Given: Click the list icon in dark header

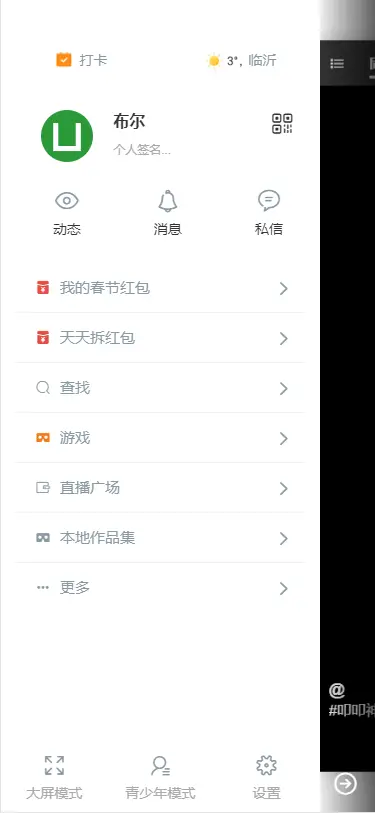Looking at the screenshot, I should [x=337, y=64].
